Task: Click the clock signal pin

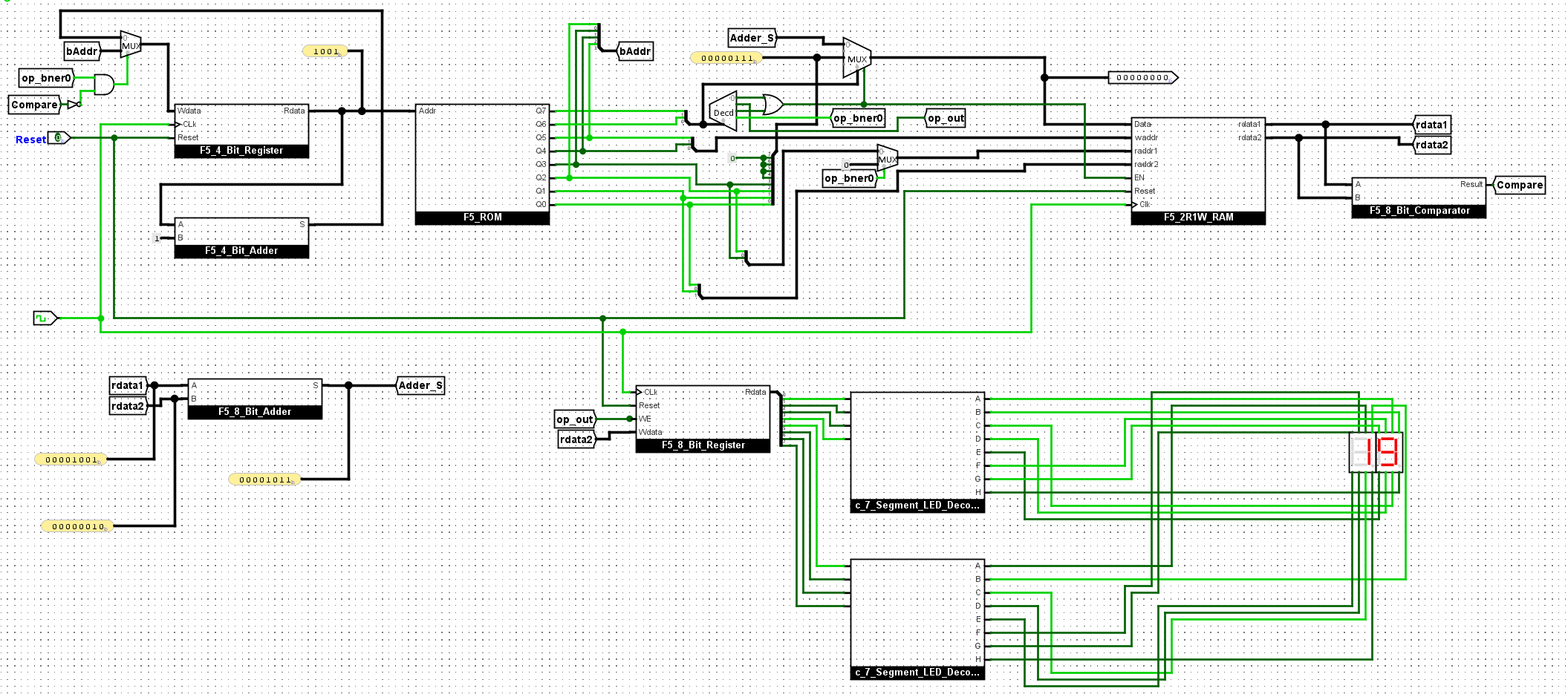Action: click(43, 318)
